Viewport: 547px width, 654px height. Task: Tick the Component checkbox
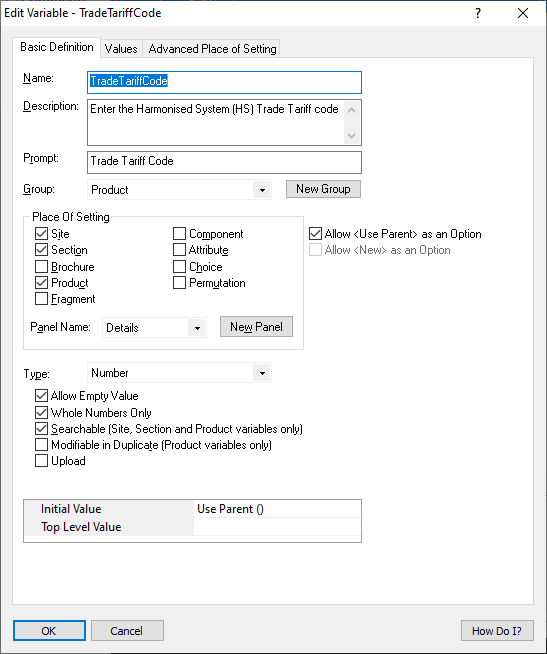[x=179, y=234]
